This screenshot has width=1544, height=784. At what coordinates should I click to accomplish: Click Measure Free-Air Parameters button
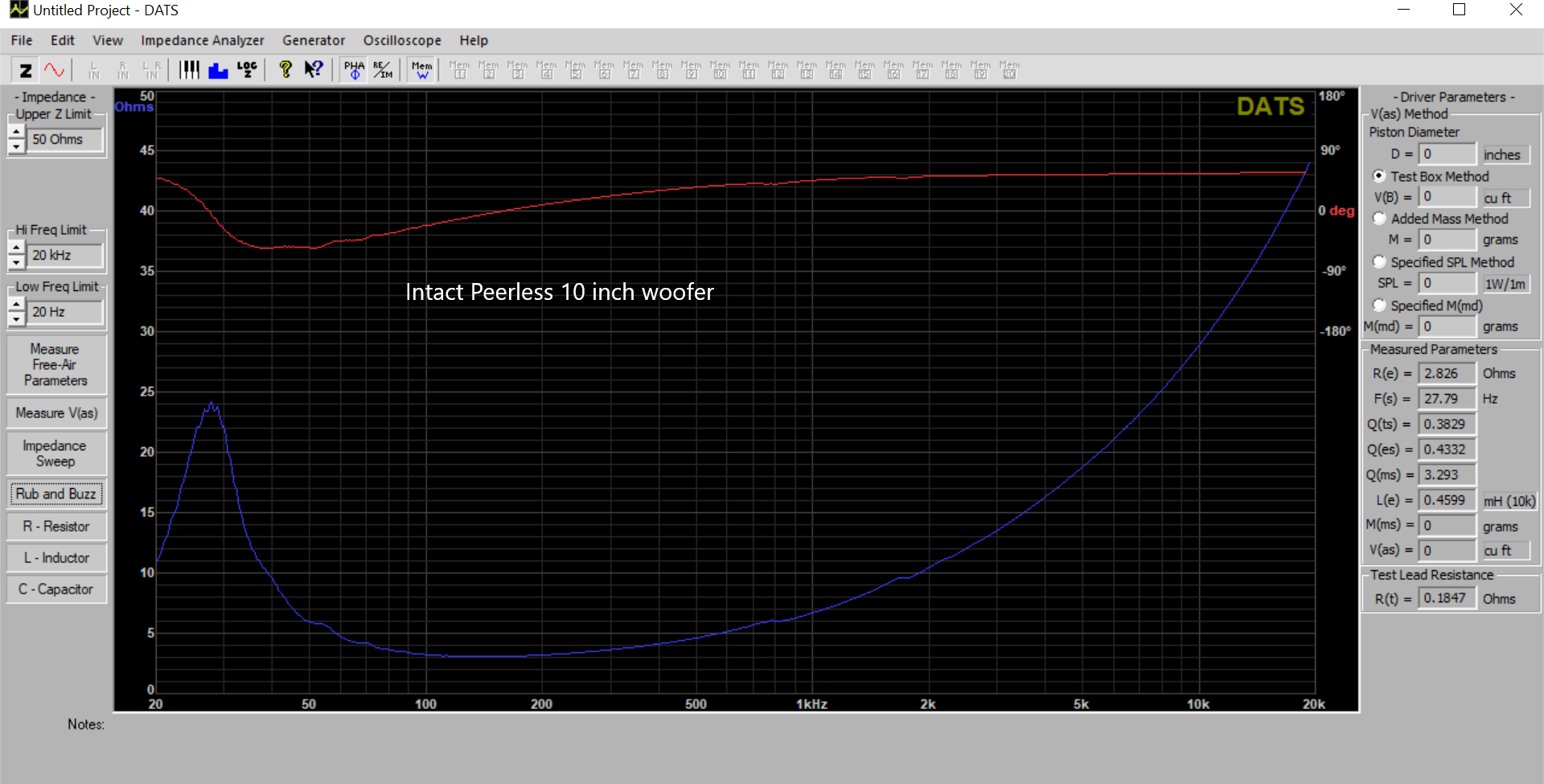coord(56,365)
